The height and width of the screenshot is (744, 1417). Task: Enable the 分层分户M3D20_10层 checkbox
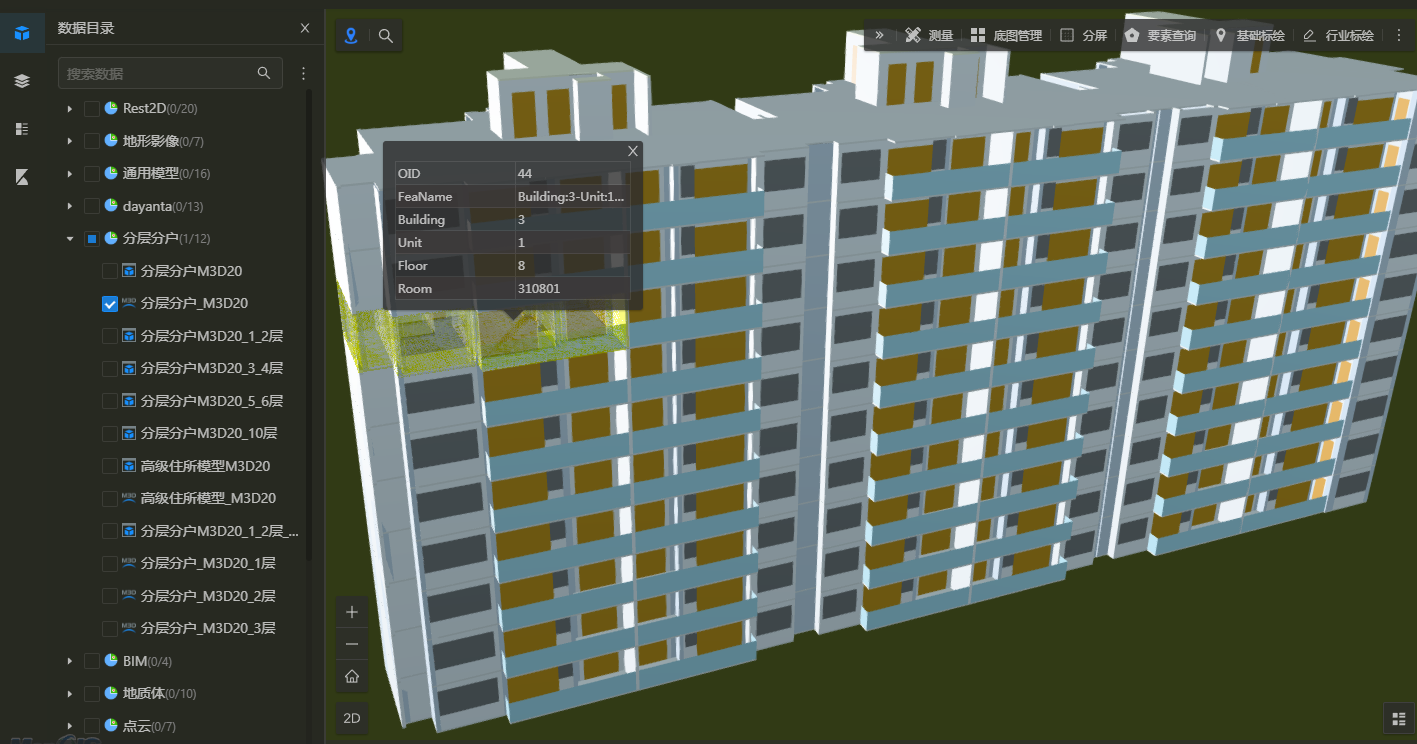pos(110,433)
